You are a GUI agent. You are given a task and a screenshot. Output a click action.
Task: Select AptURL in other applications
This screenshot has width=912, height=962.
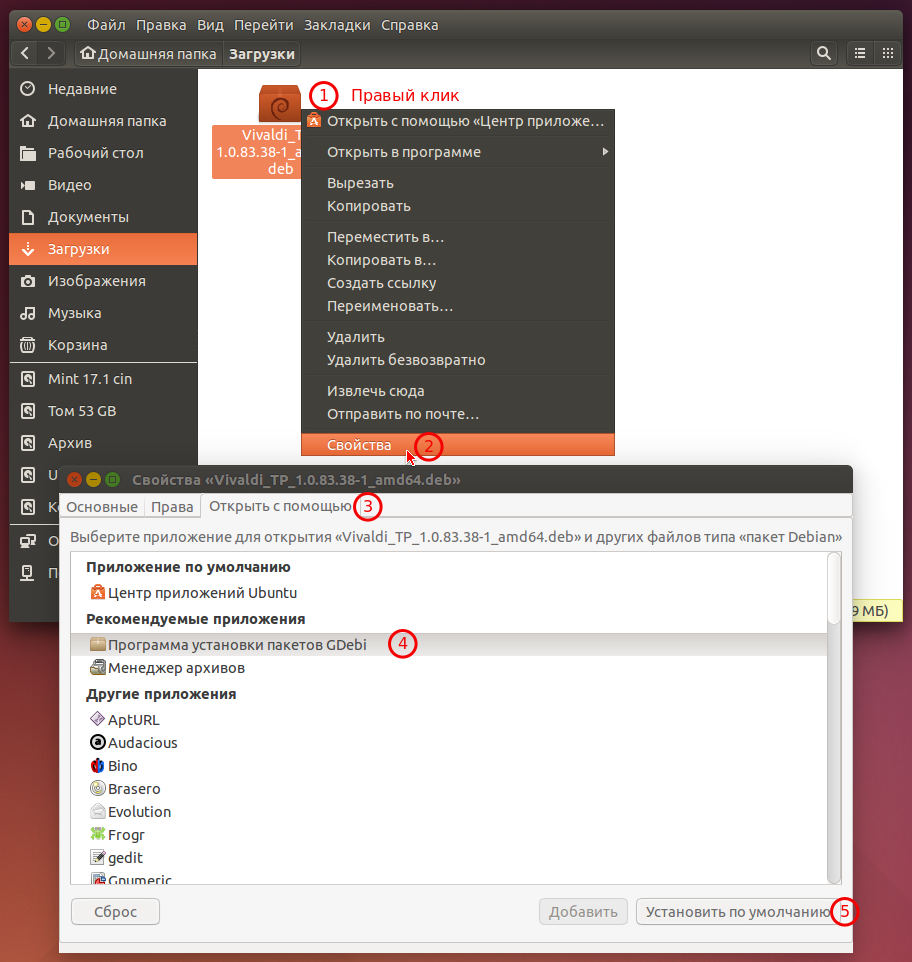click(449, 720)
